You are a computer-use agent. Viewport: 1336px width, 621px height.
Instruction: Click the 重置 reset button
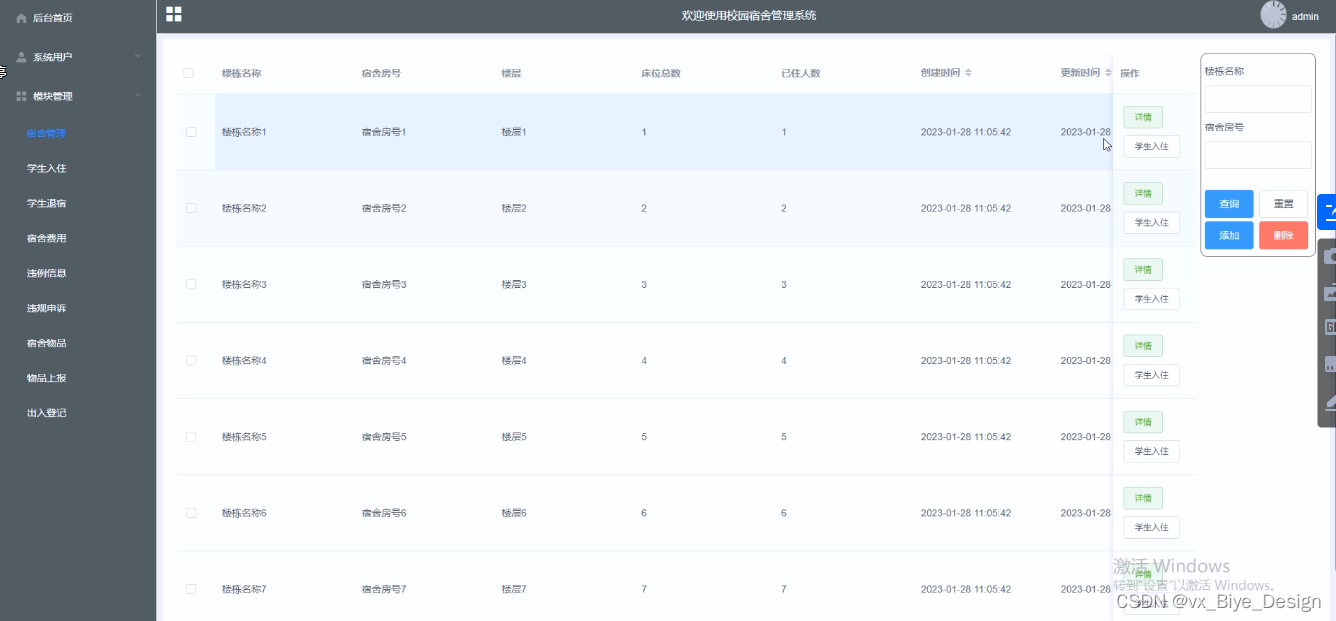click(x=1283, y=204)
